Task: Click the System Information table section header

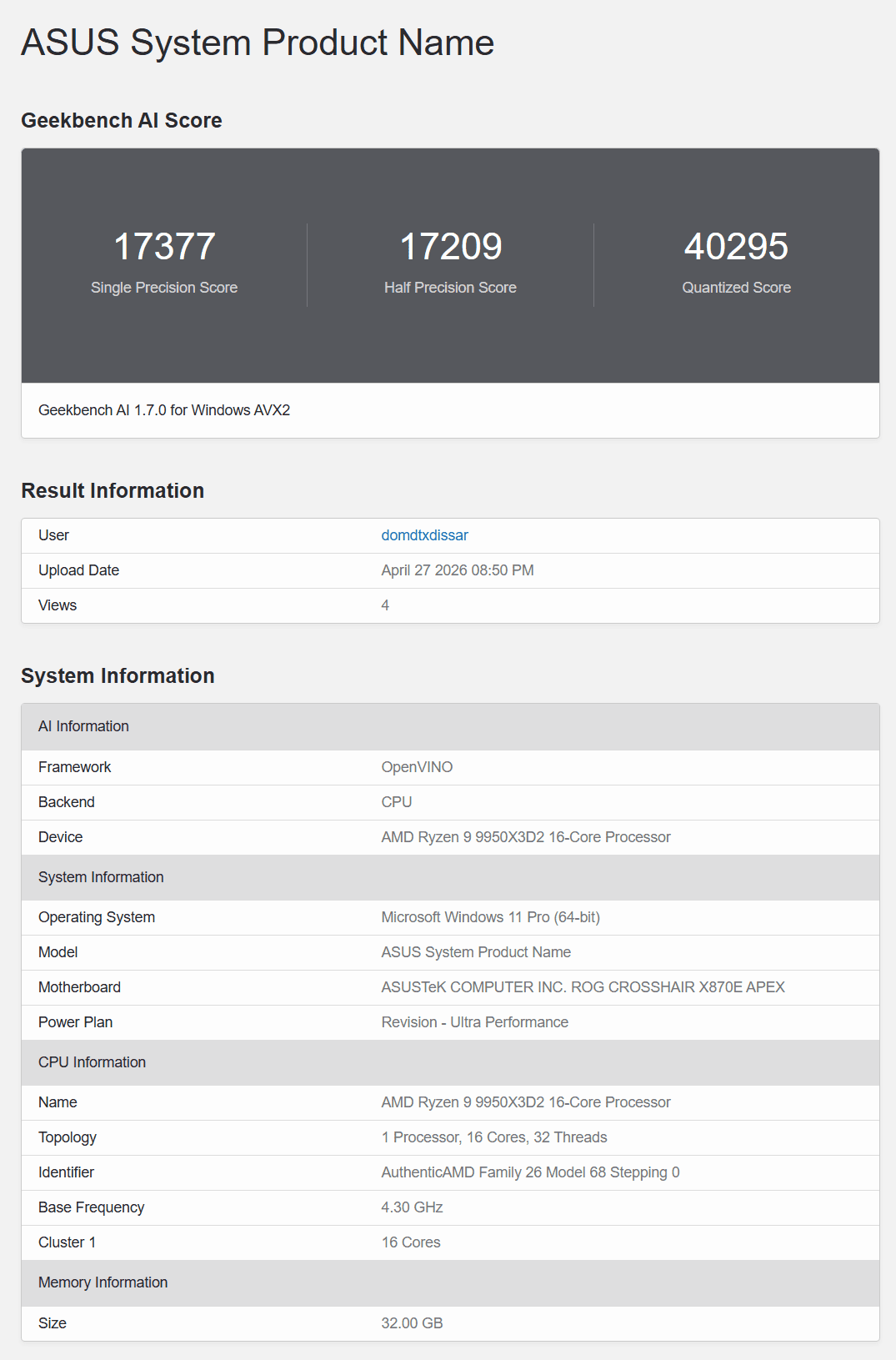Action: (101, 877)
